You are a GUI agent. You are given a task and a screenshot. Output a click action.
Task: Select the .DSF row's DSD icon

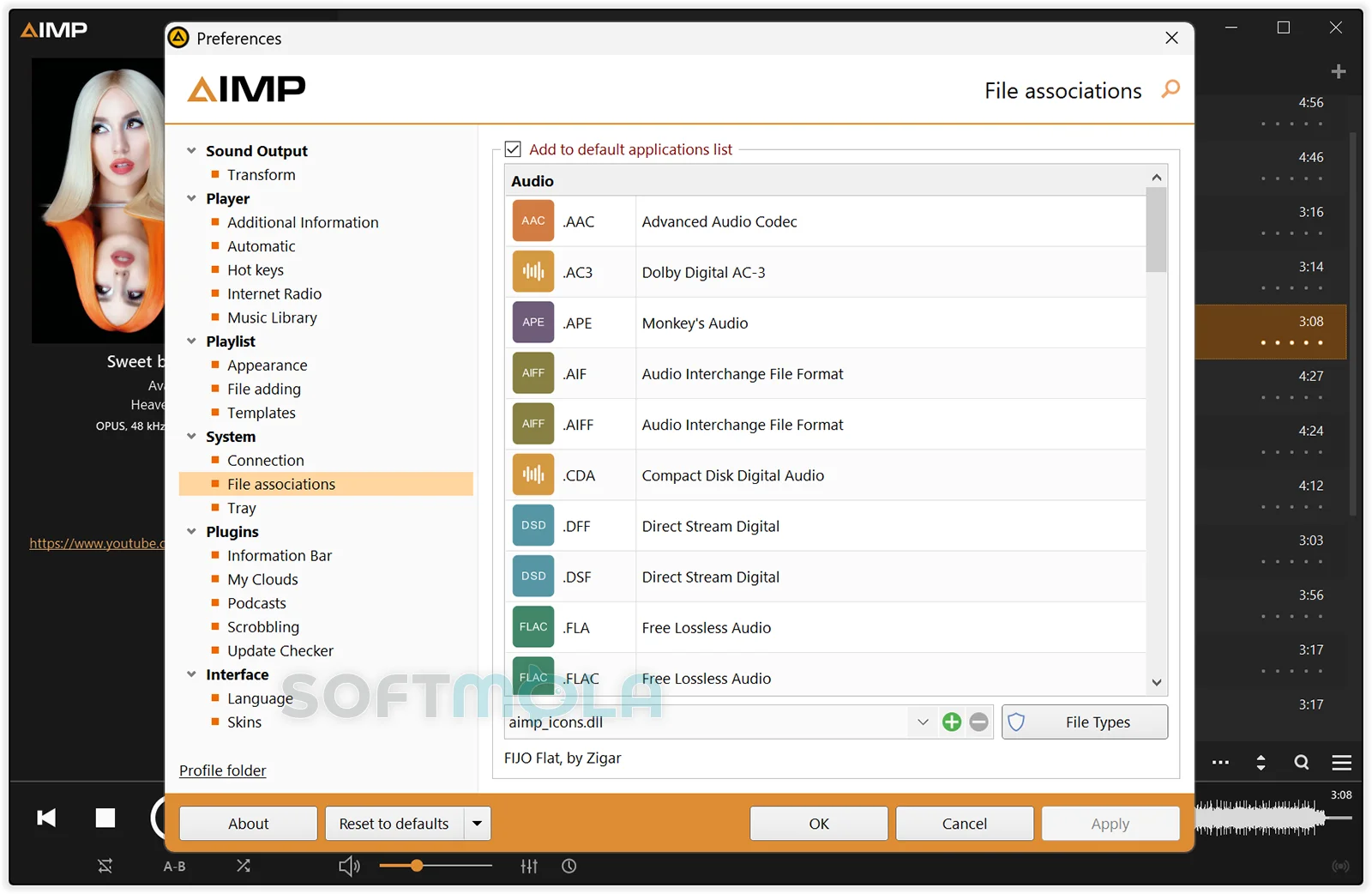(x=533, y=576)
